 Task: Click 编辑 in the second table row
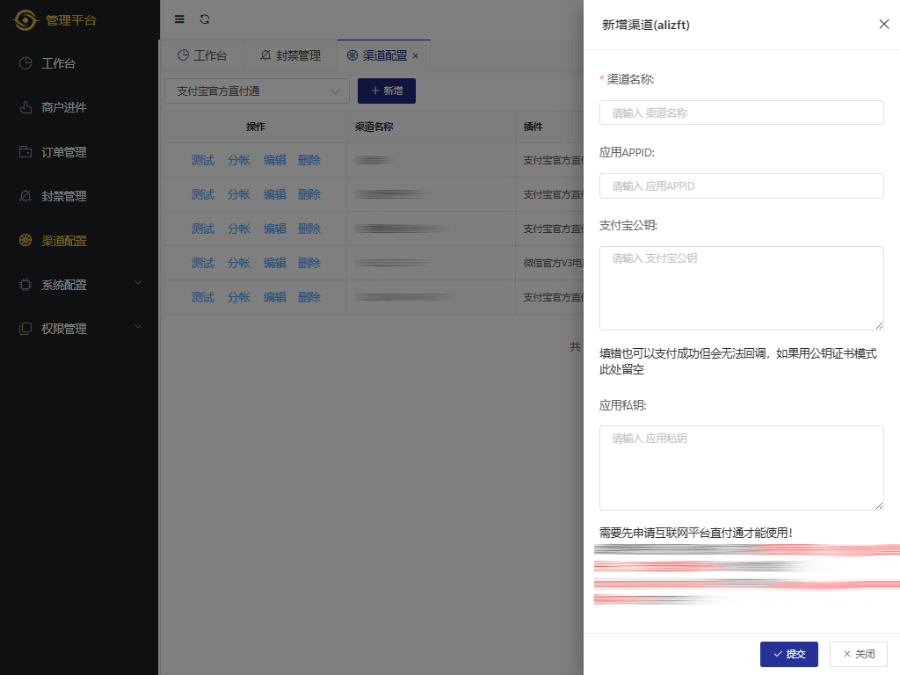point(274,195)
